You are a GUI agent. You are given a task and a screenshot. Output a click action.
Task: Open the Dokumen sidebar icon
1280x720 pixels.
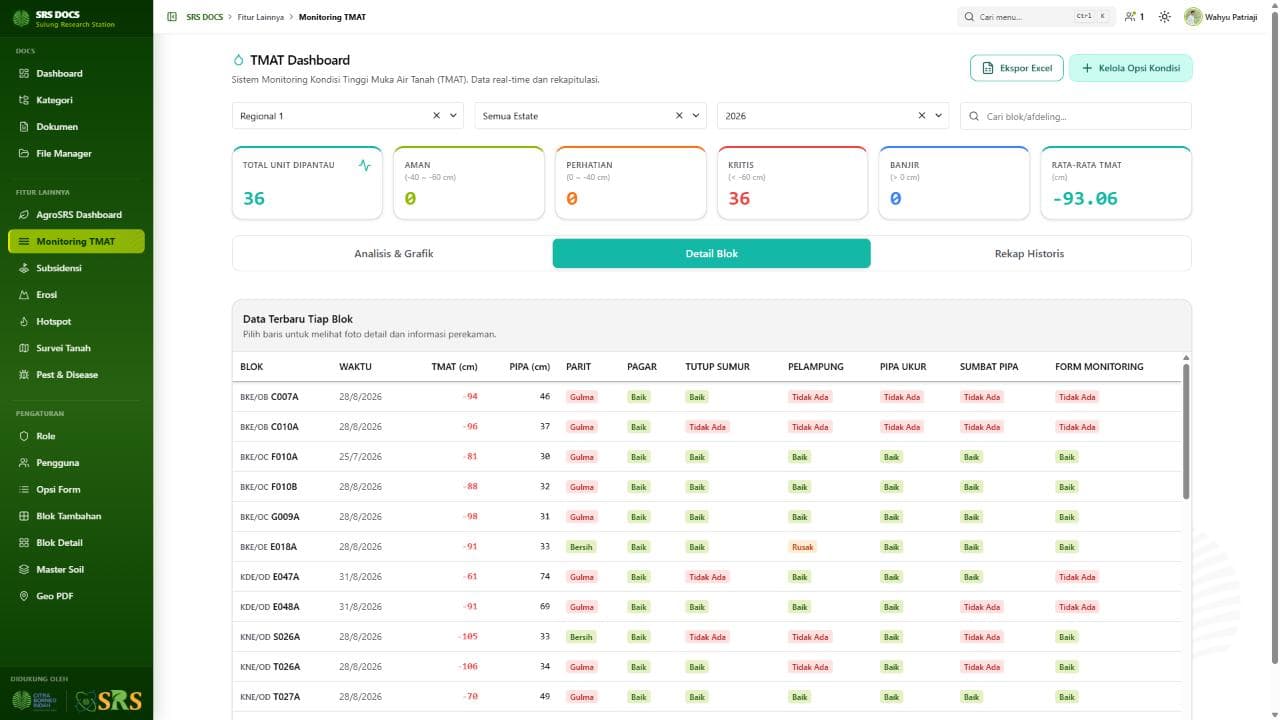tap(25, 127)
